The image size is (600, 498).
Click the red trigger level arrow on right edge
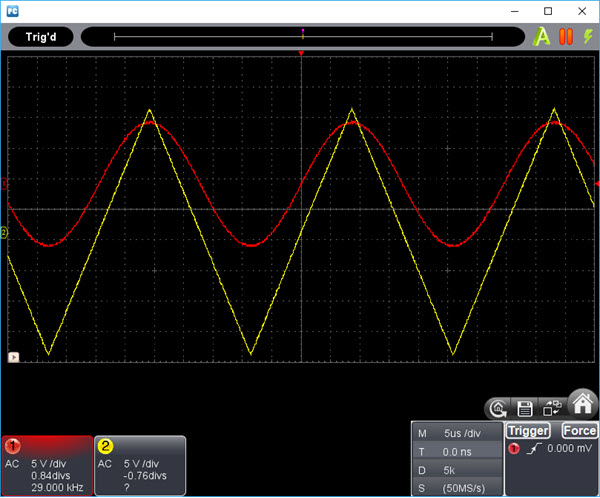click(x=597, y=184)
